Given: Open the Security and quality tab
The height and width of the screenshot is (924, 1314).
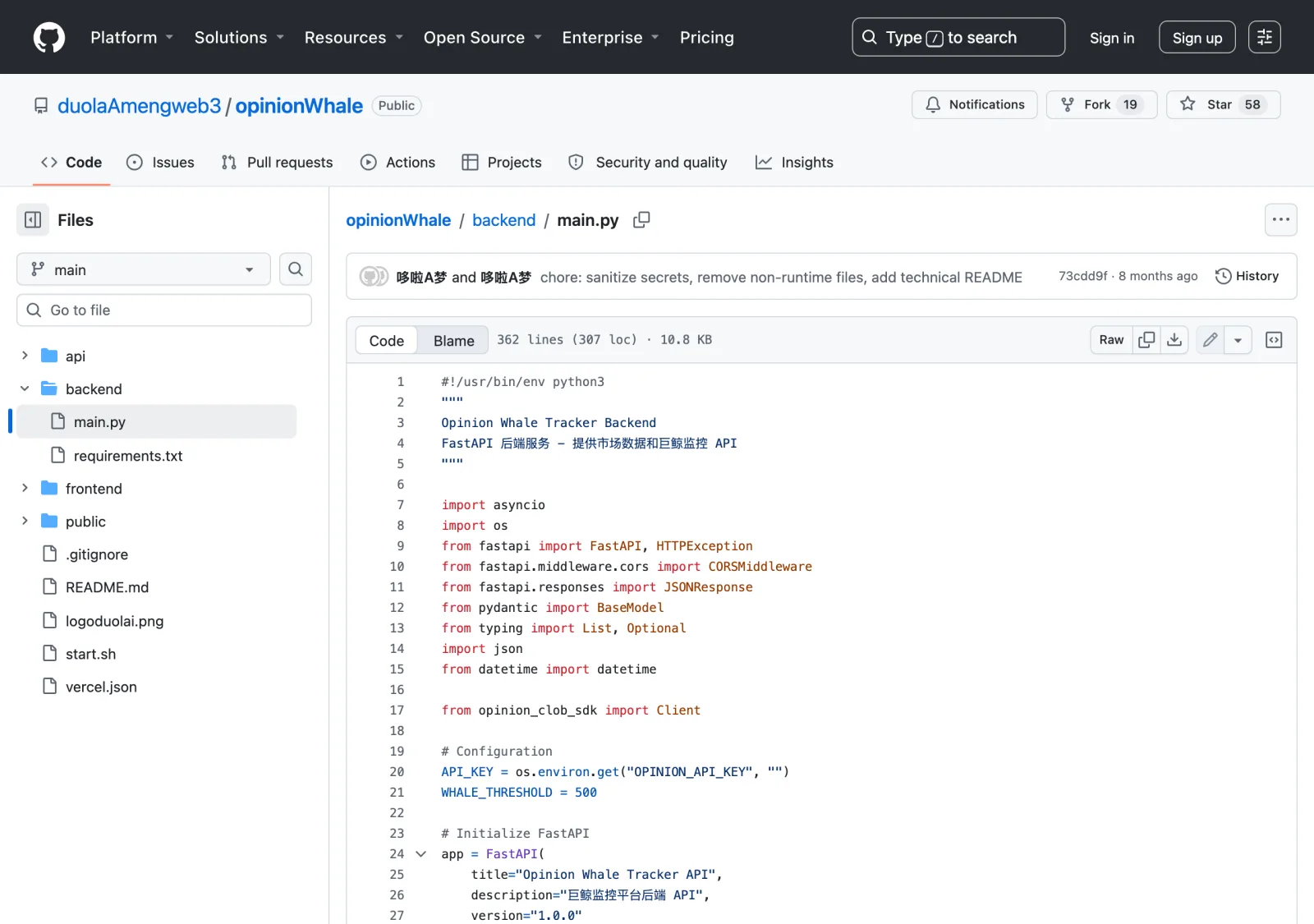Looking at the screenshot, I should tap(647, 162).
